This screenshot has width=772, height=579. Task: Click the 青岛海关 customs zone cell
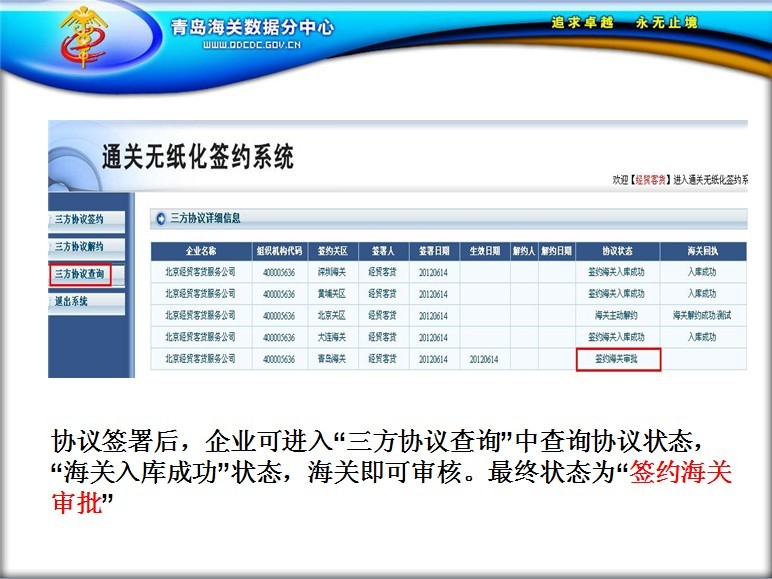coord(331,359)
